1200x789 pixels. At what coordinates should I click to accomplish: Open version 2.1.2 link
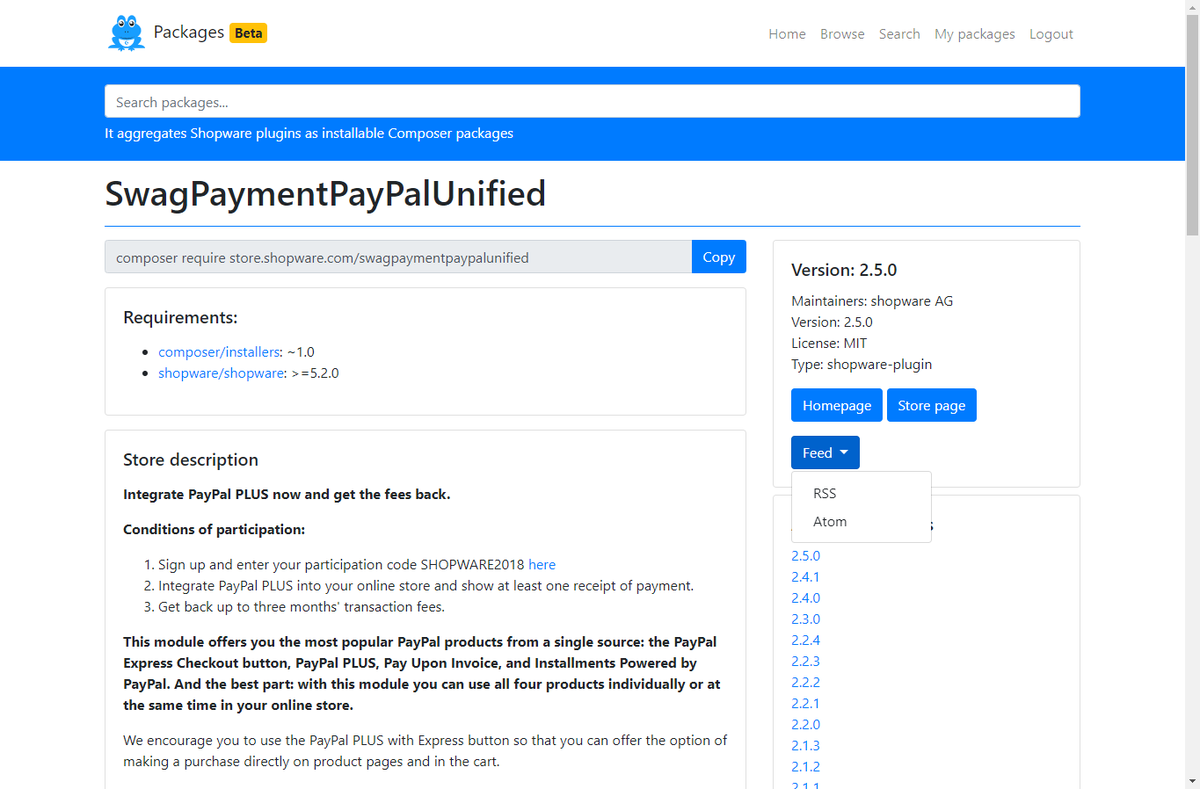805,766
